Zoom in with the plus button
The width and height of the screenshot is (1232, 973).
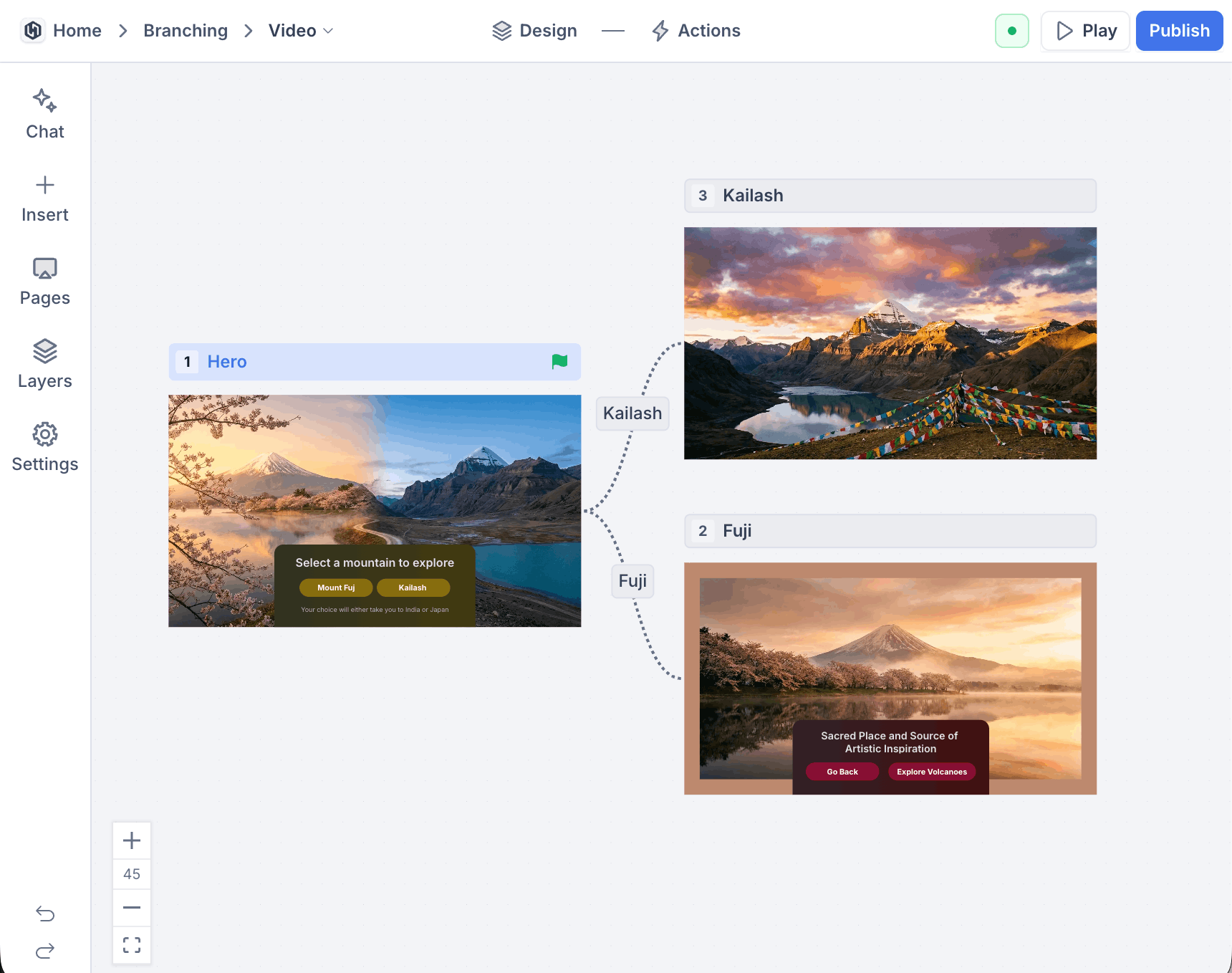point(132,840)
